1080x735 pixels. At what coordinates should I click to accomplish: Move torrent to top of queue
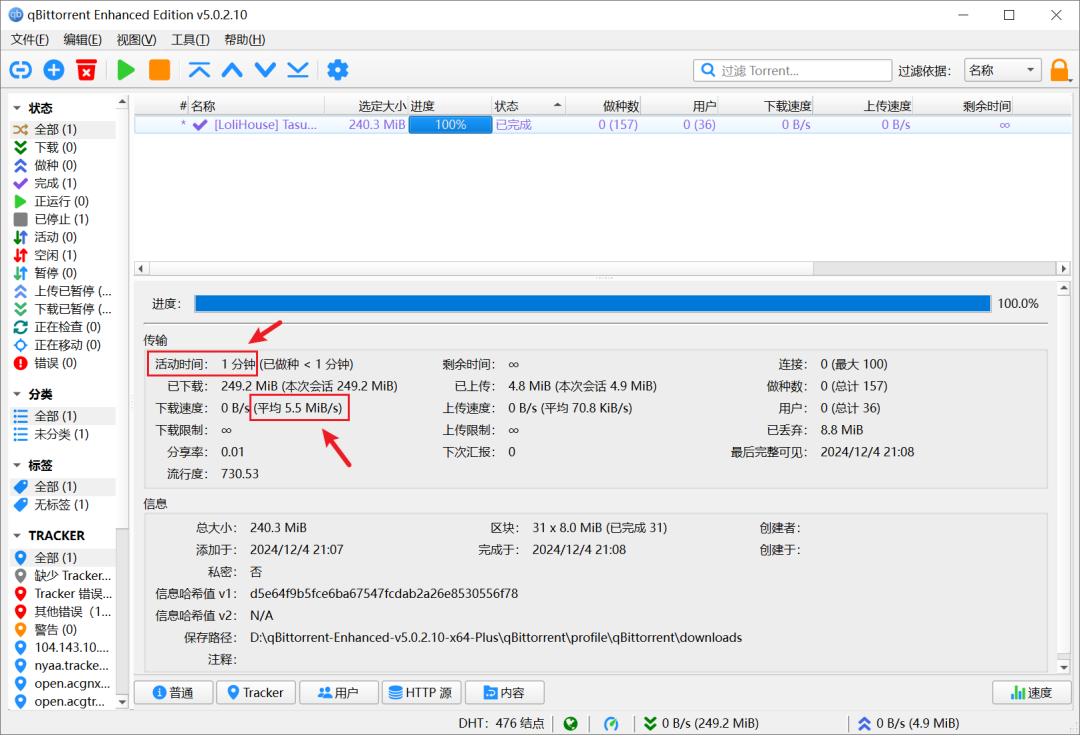[199, 70]
